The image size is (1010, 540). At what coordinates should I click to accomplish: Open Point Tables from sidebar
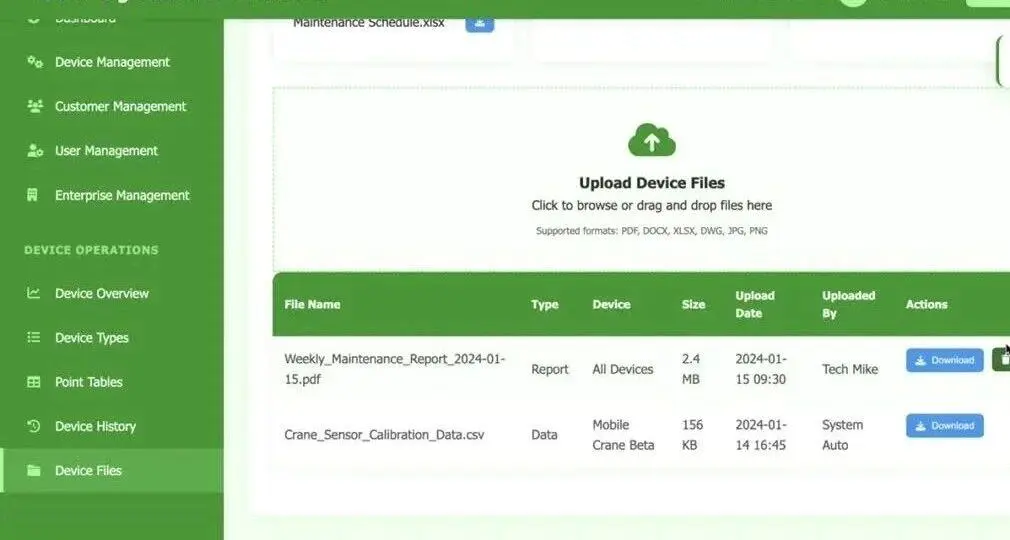[112, 382]
